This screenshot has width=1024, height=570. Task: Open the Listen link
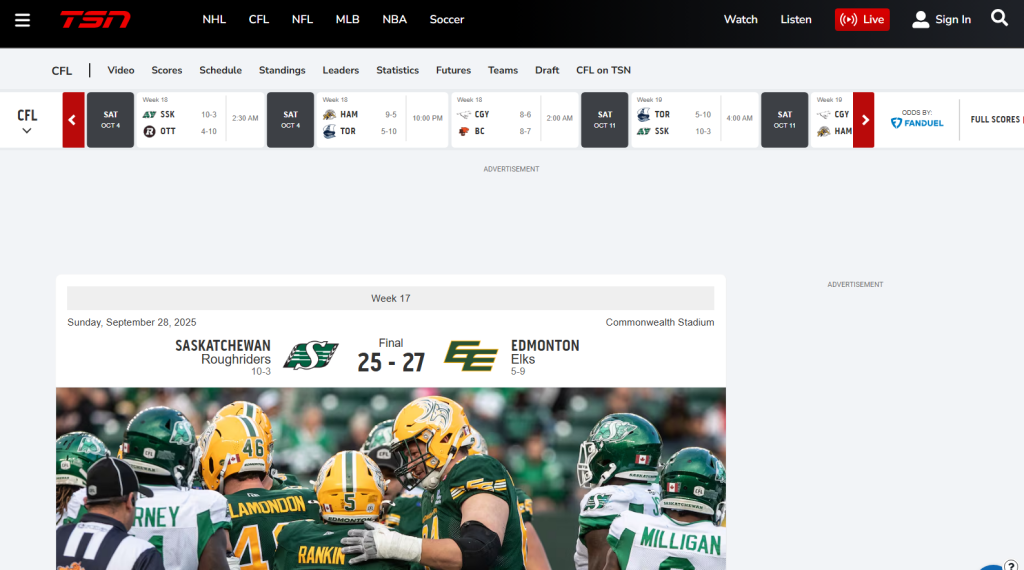(796, 20)
